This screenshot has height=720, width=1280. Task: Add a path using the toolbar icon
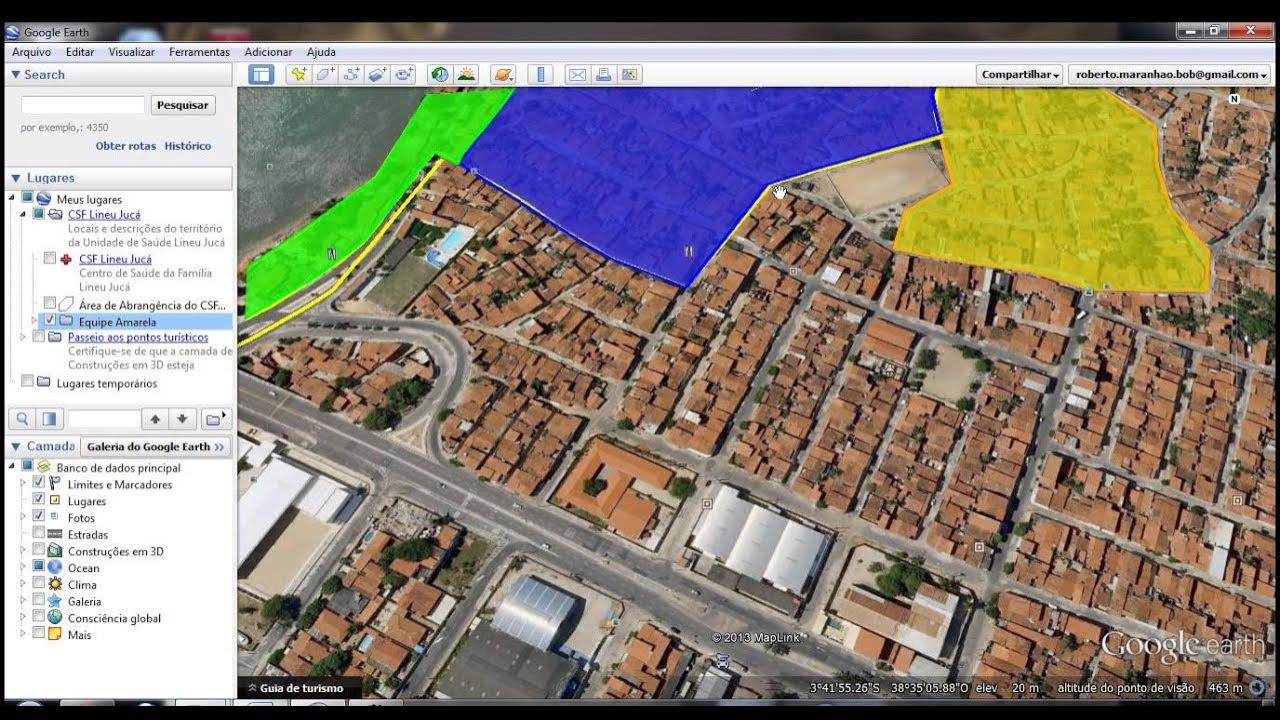click(x=351, y=74)
